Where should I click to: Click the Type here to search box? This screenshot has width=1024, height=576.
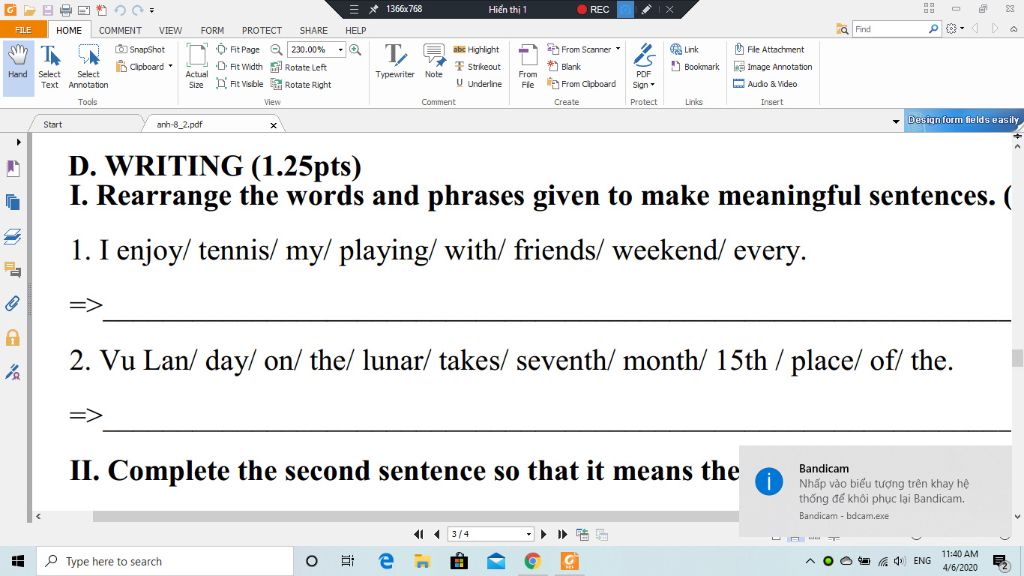(165, 561)
